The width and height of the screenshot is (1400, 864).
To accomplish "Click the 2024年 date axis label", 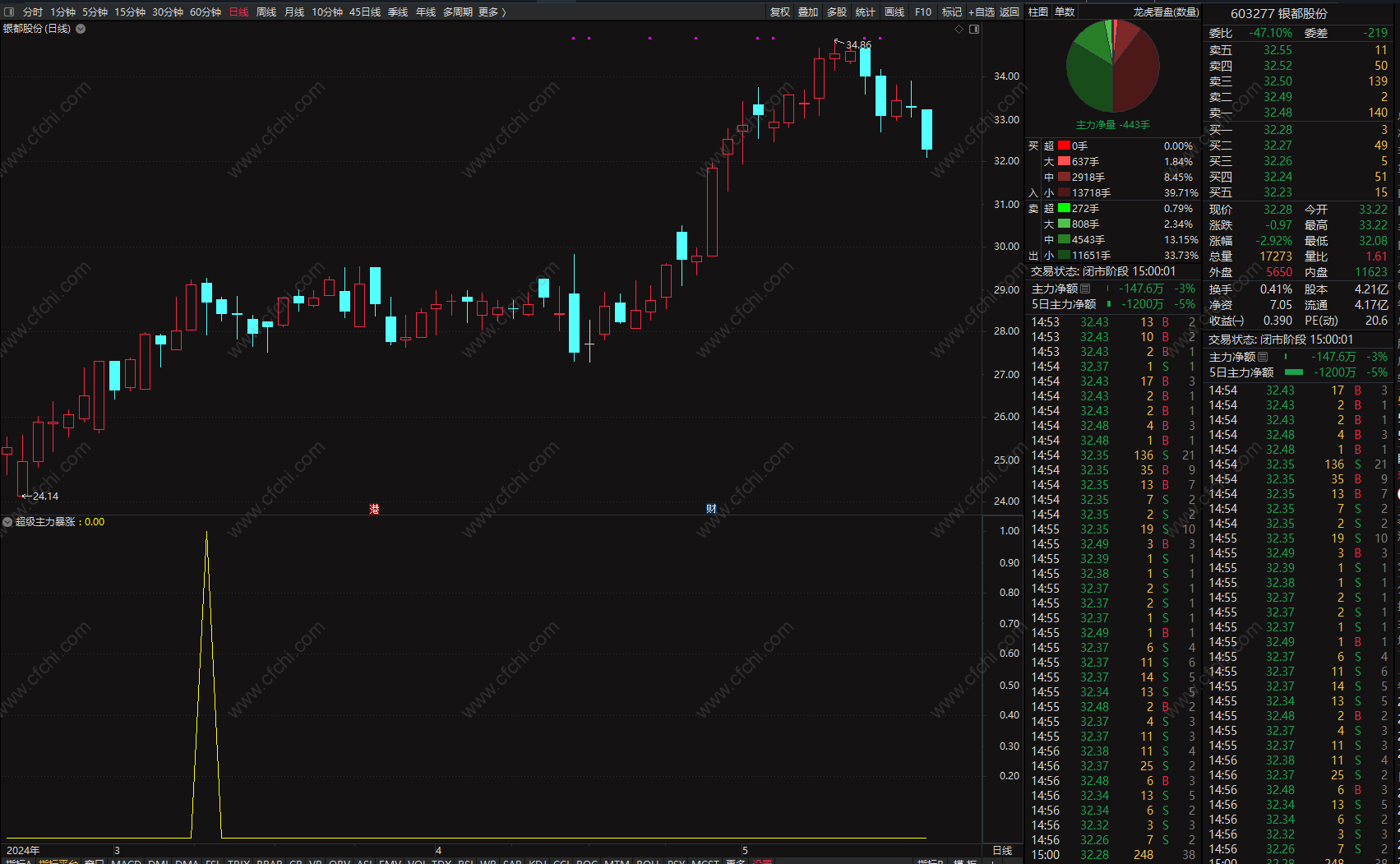I will tap(23, 851).
